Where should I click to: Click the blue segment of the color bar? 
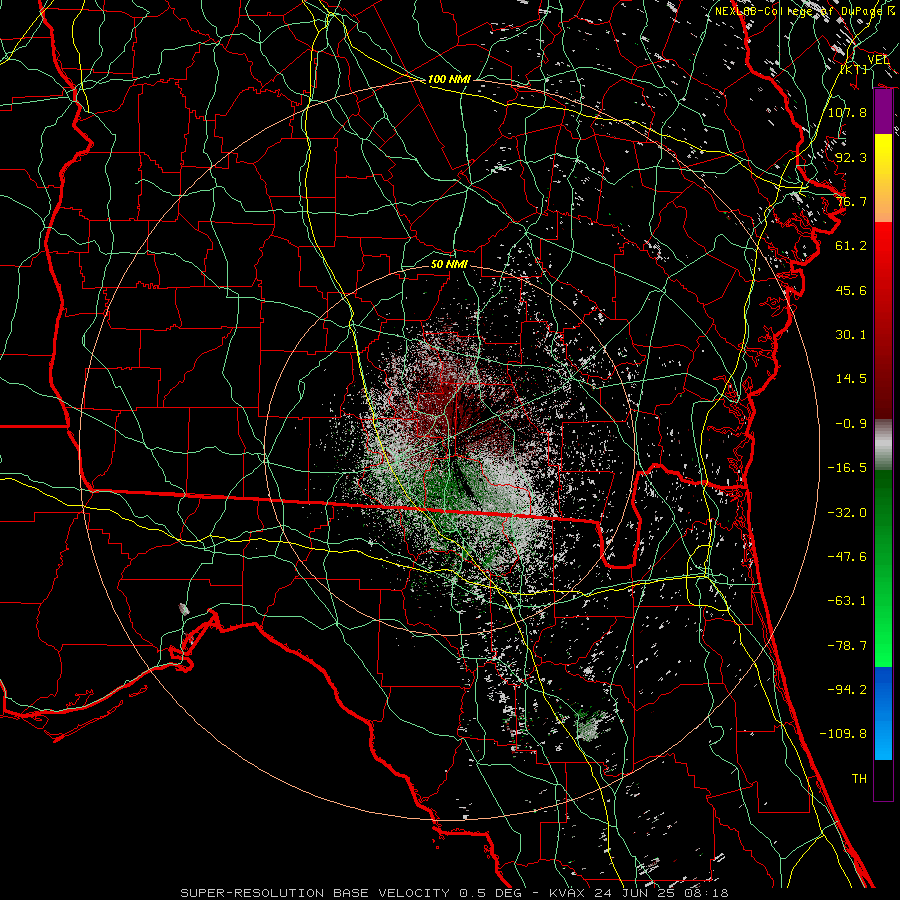coord(883,713)
